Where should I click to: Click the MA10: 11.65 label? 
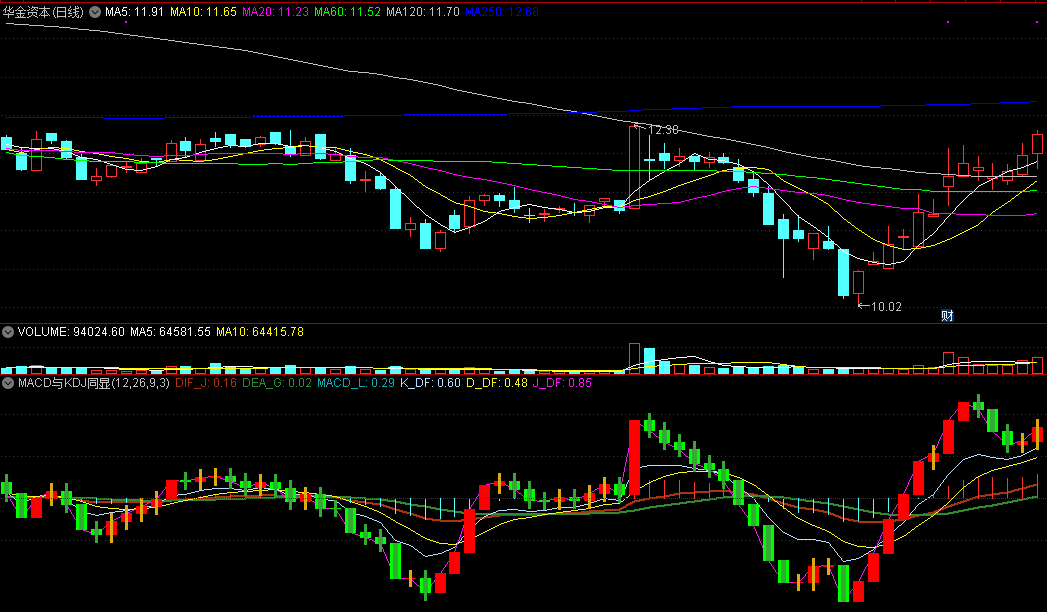click(203, 12)
